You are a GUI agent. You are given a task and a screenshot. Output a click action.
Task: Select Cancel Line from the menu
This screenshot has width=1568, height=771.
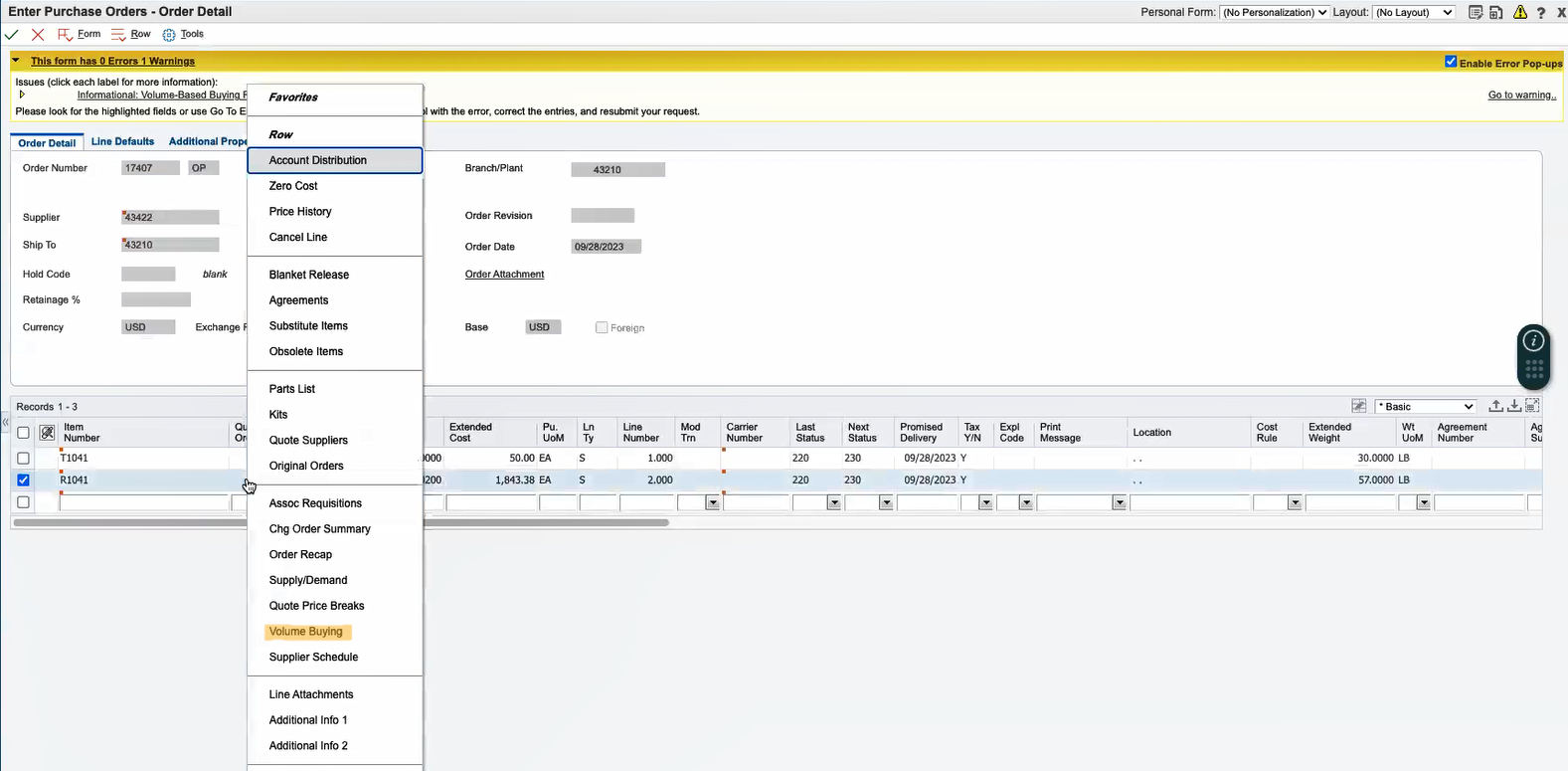tap(335, 238)
